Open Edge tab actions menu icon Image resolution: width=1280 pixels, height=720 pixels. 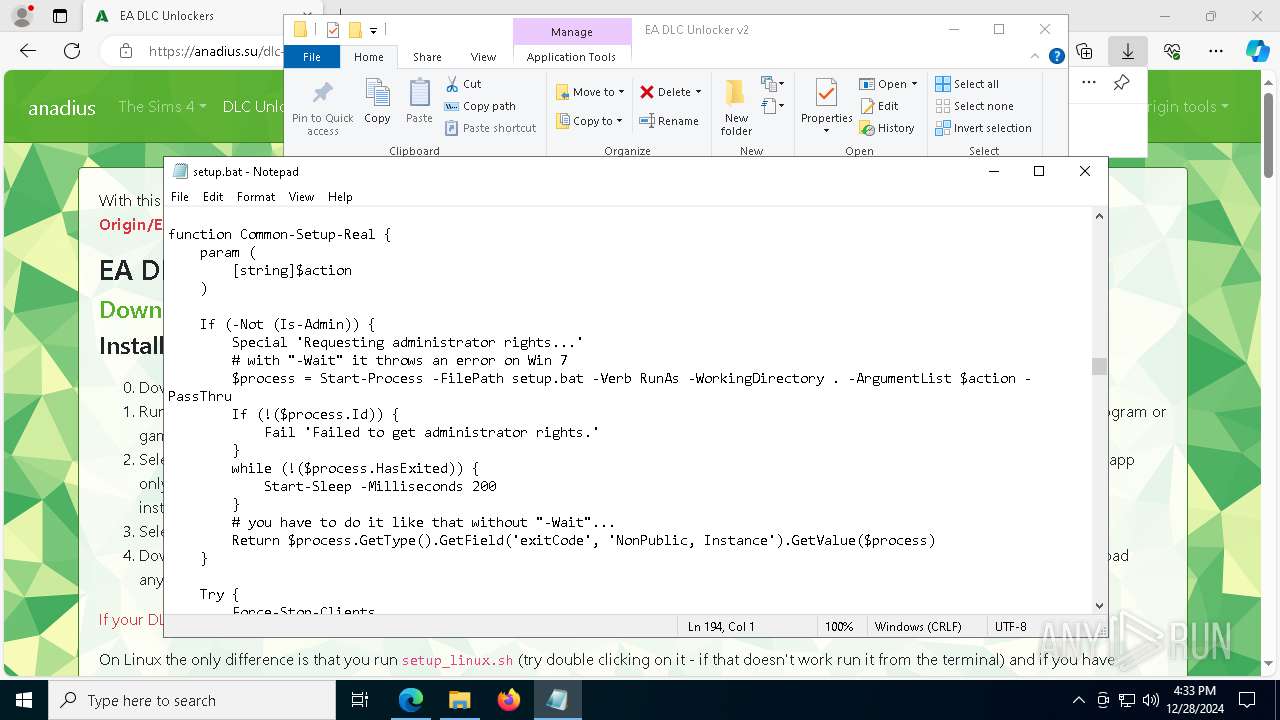tap(60, 16)
